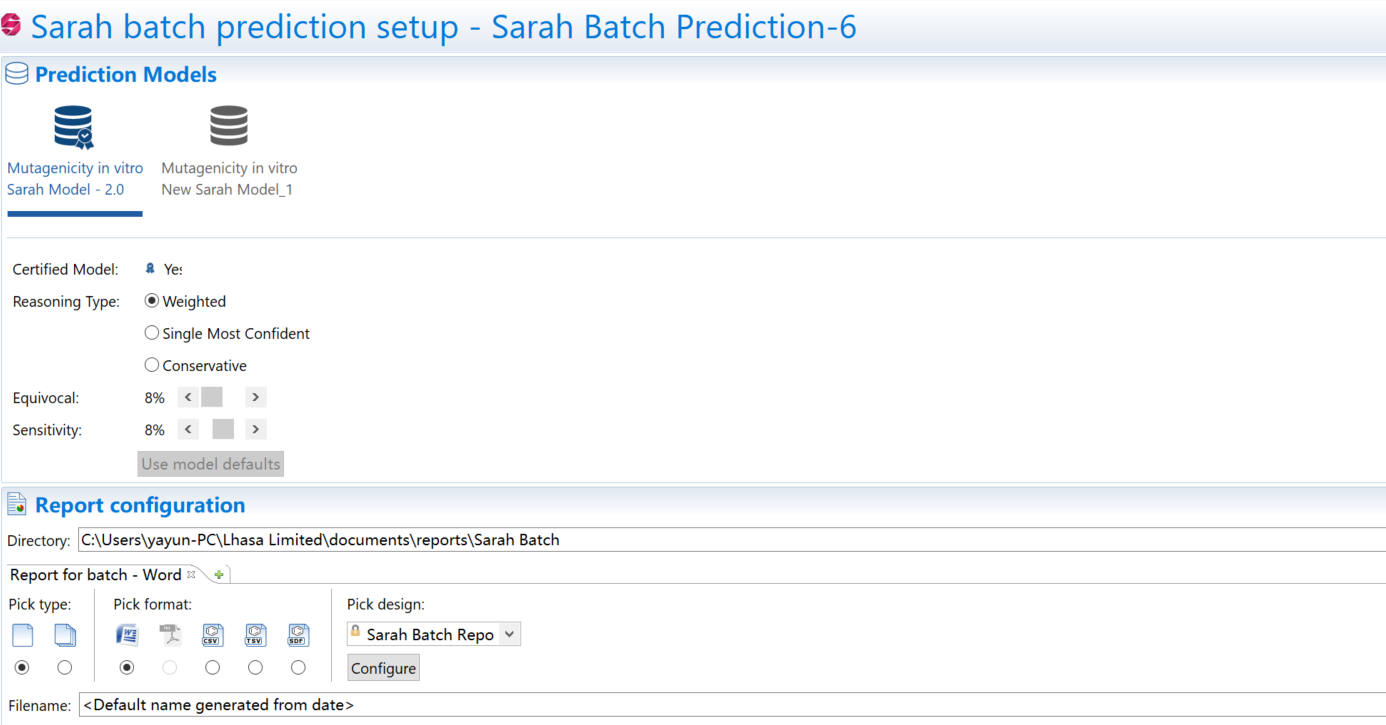The width and height of the screenshot is (1386, 725).
Task: Increase Sensitivity with right arrow
Action: click(255, 429)
